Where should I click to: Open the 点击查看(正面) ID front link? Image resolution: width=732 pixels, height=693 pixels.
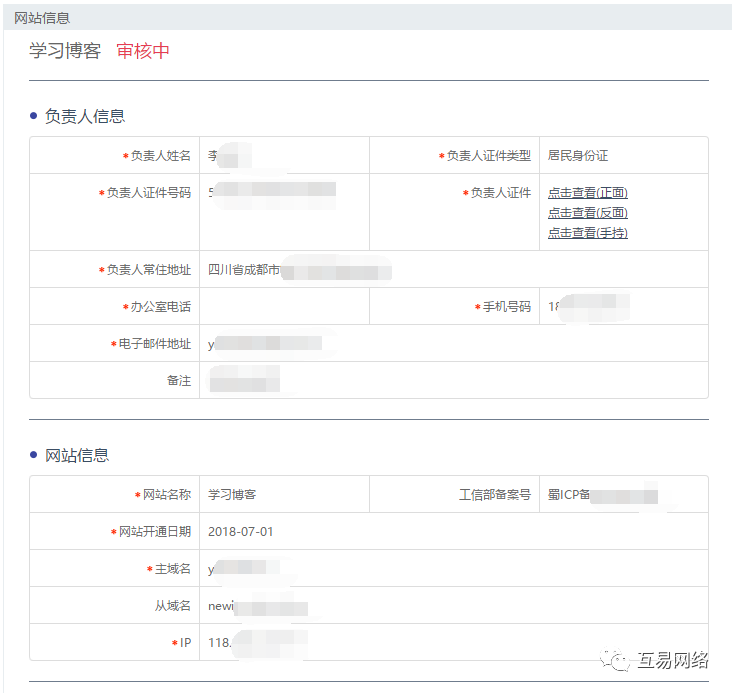click(587, 193)
